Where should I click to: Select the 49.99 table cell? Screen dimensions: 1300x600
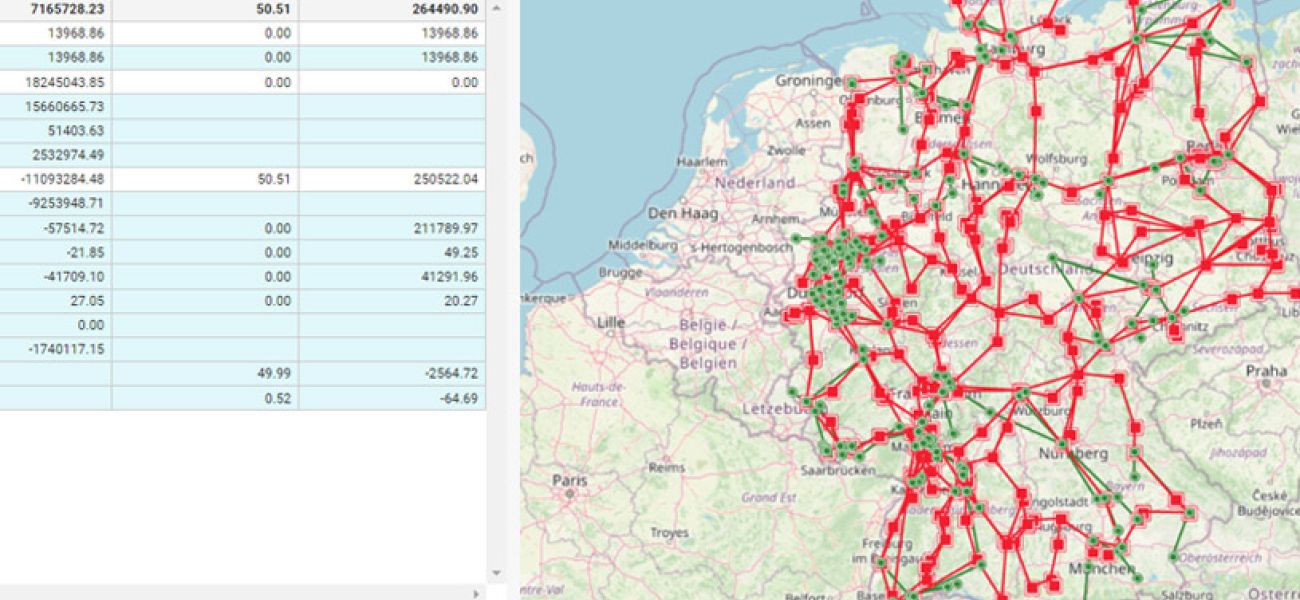coord(205,373)
